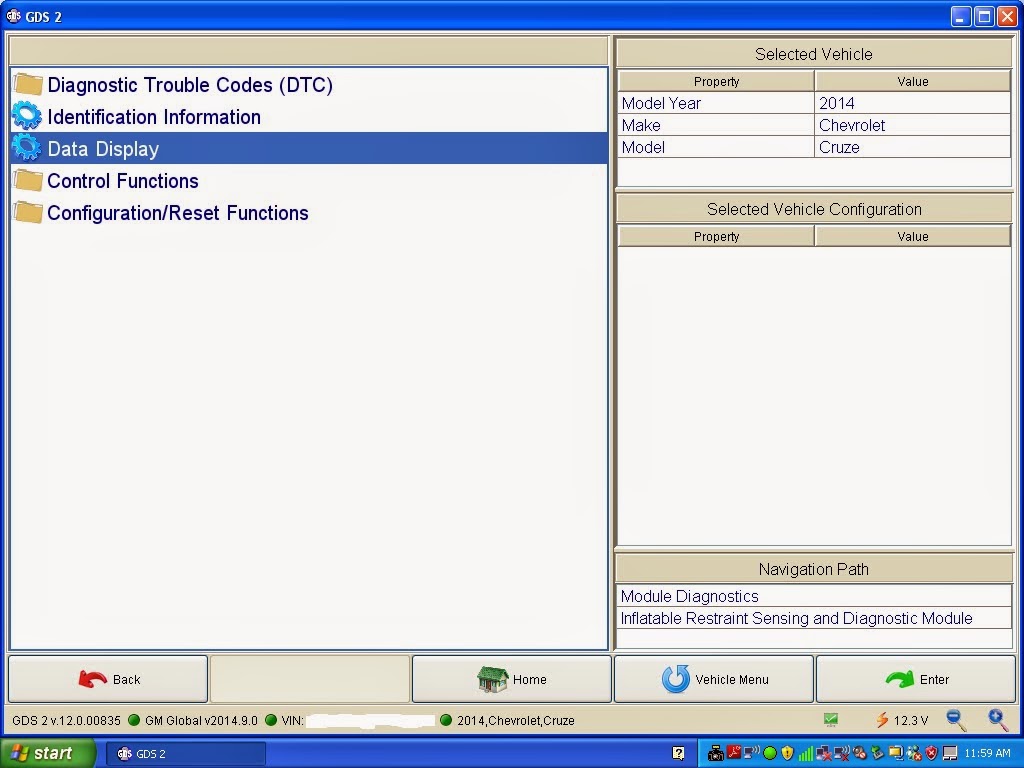Click the Property header in Selected Vehicle table
1024x768 pixels.
[716, 82]
